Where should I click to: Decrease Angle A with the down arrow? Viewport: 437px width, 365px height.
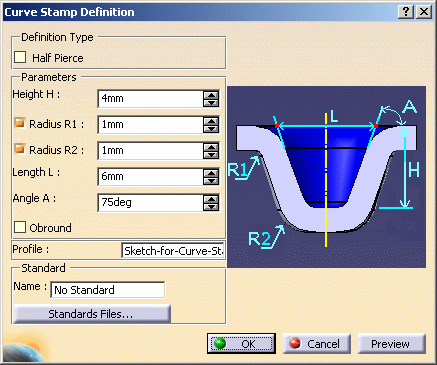click(211, 207)
